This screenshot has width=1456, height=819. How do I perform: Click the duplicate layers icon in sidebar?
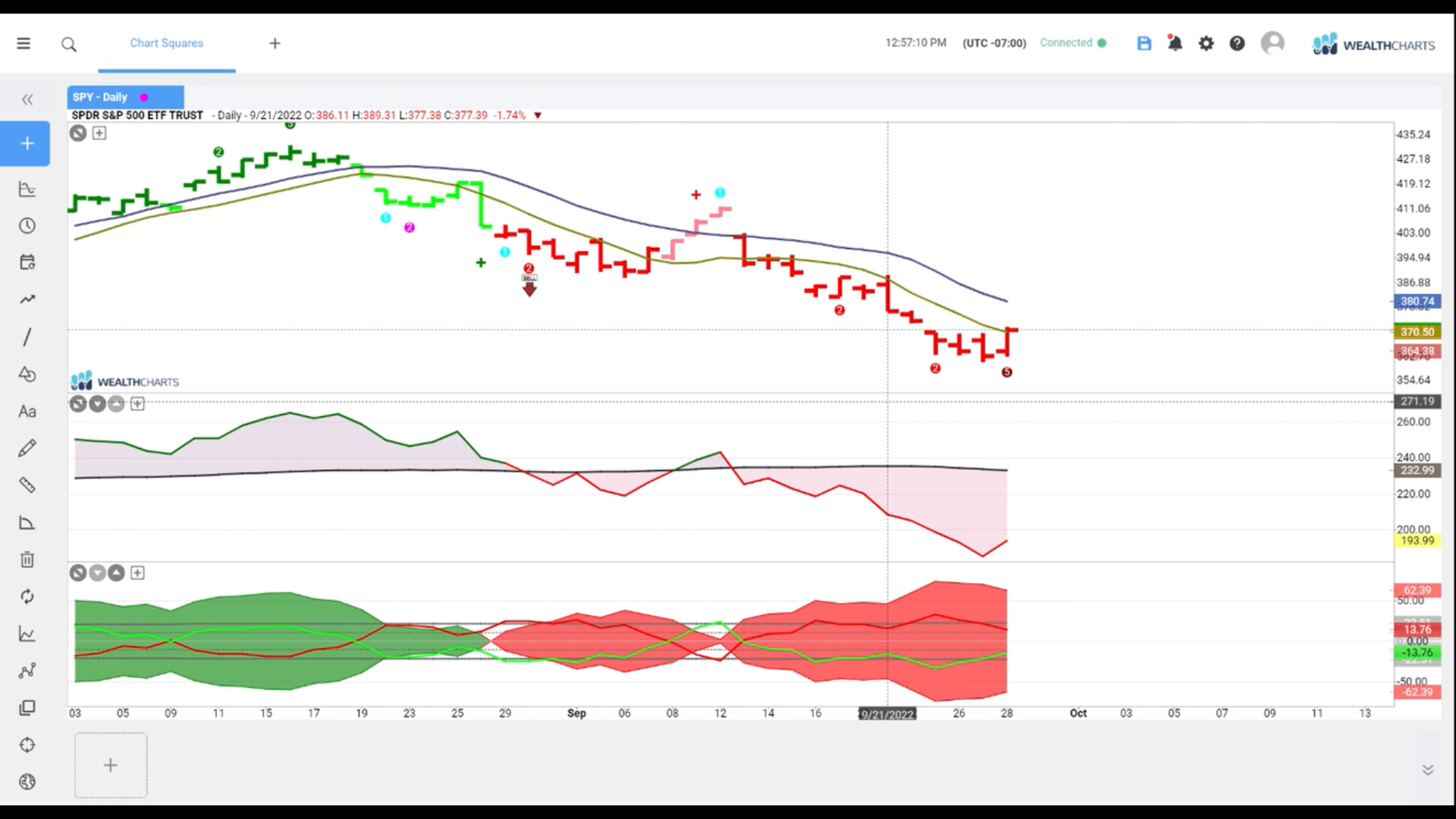tap(27, 708)
